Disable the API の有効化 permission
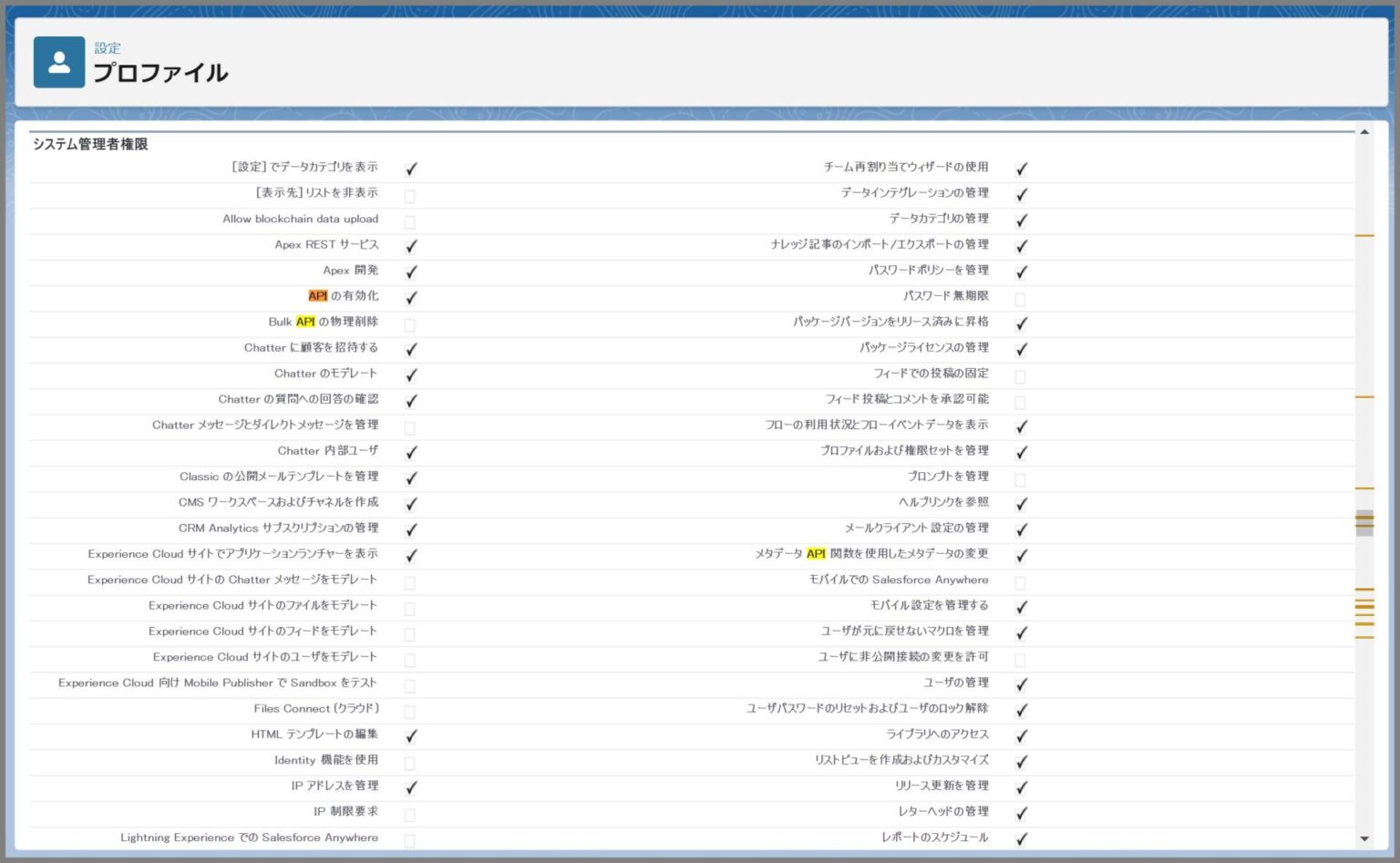Screen dimensions: 1400x863 tap(410, 296)
